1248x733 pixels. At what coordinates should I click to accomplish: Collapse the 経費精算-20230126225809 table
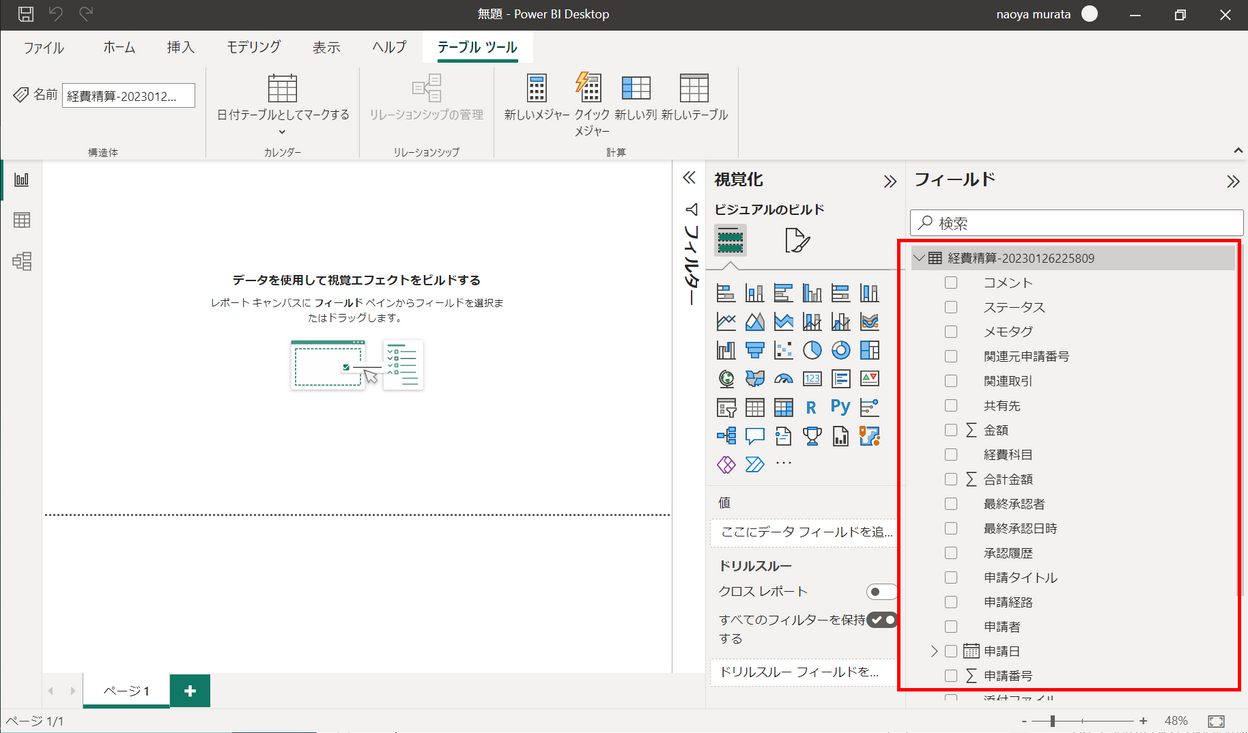pyautogui.click(x=919, y=258)
